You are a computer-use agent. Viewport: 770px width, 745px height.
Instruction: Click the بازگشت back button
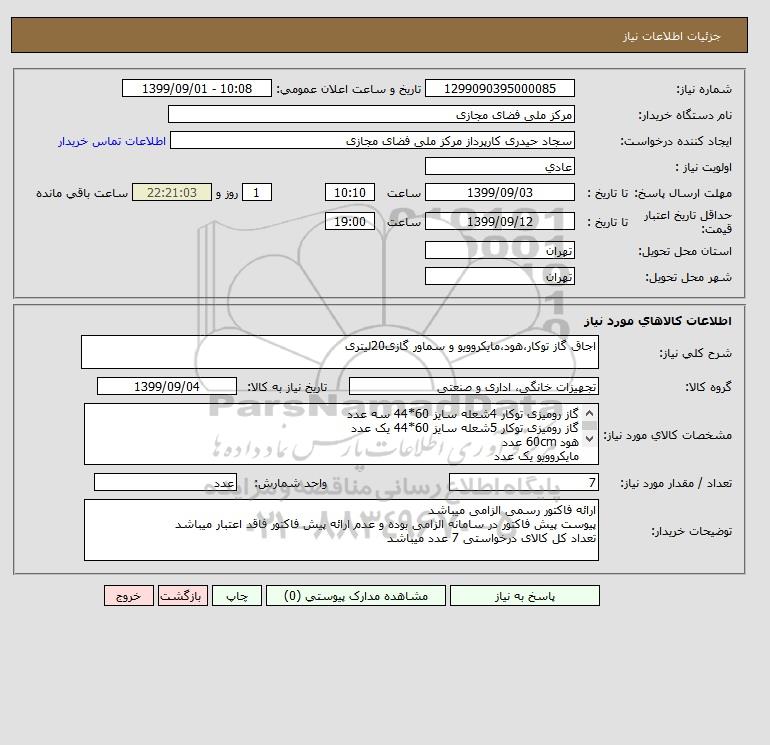pyautogui.click(x=183, y=596)
